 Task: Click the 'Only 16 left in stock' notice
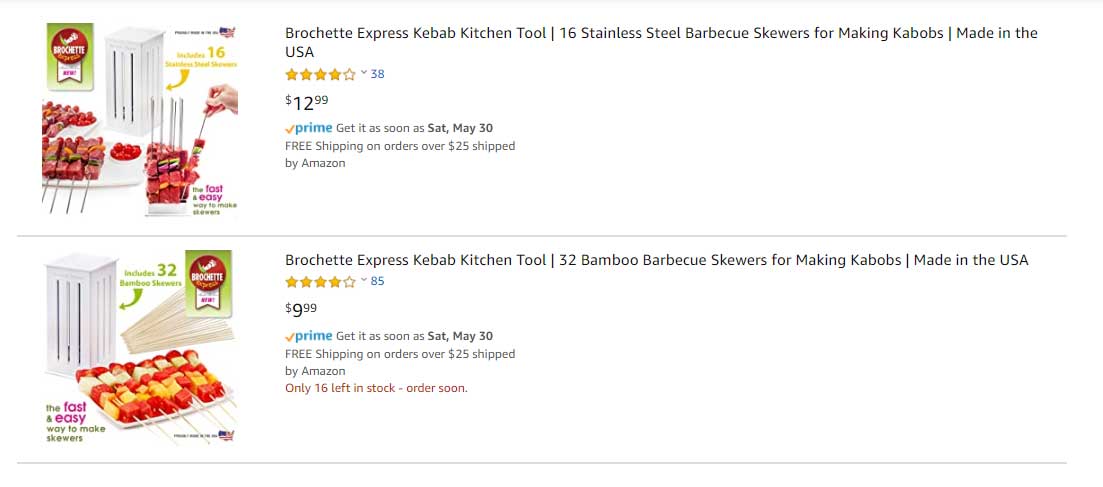pos(376,388)
